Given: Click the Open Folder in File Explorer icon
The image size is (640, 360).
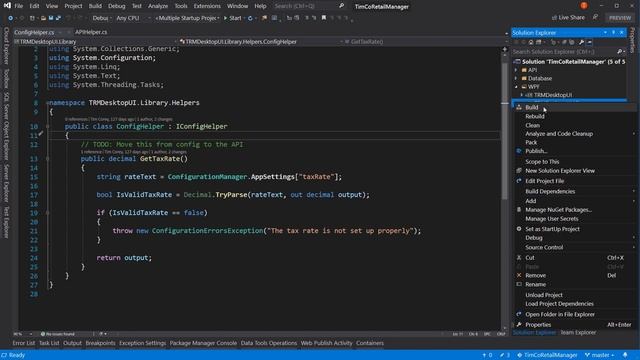Looking at the screenshot, I should [x=519, y=314].
